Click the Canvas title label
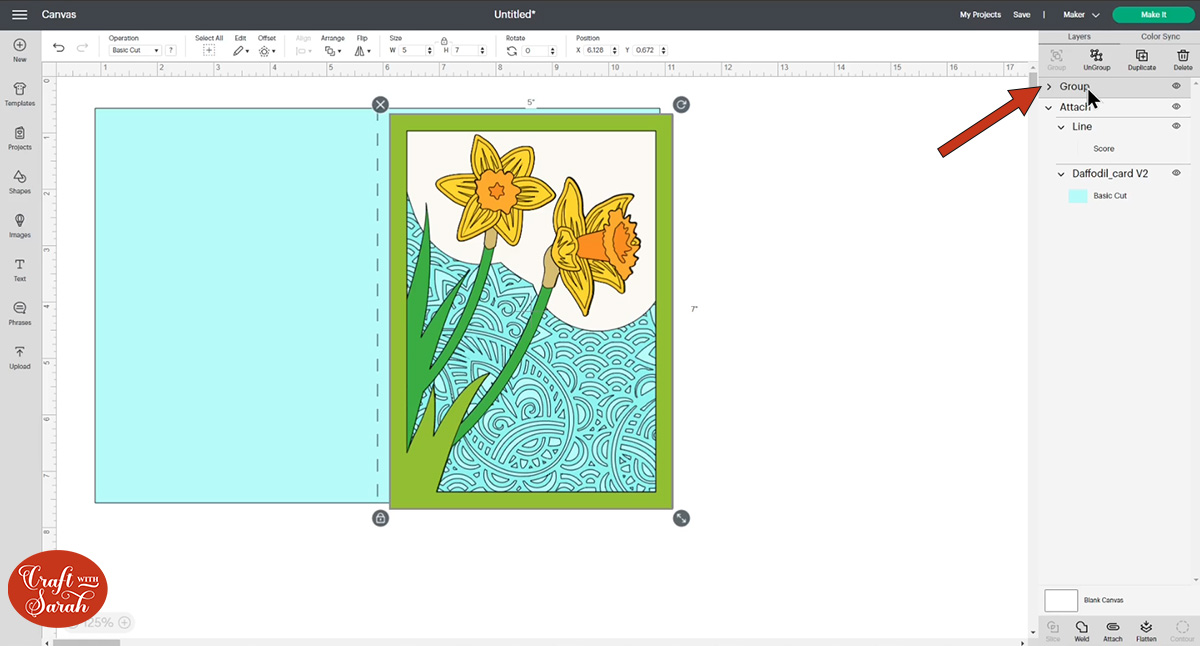Screen dimensions: 1200x646 coord(59,15)
